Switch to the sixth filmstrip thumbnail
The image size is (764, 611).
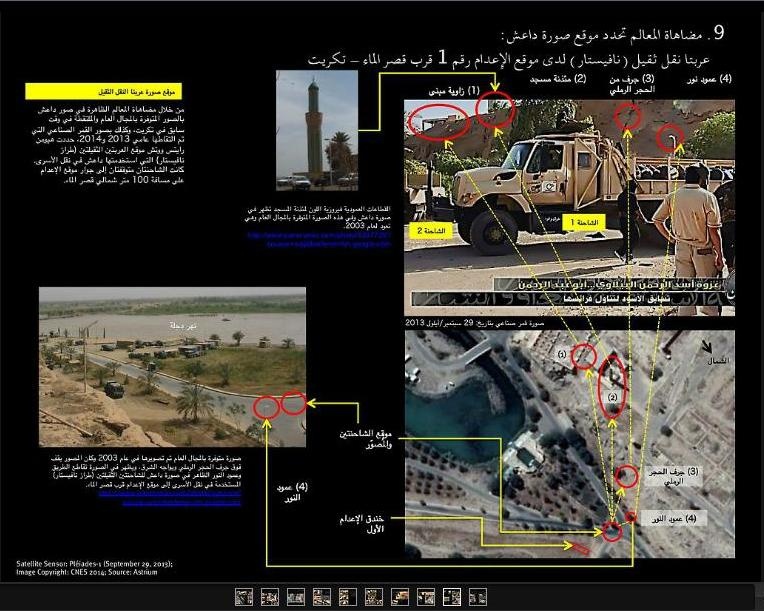coord(373,597)
